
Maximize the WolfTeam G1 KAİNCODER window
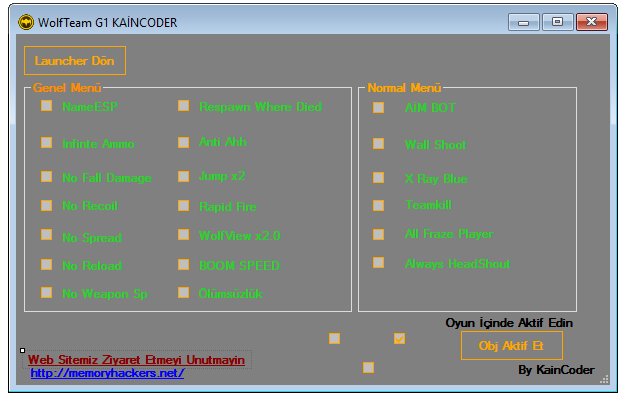pos(557,22)
